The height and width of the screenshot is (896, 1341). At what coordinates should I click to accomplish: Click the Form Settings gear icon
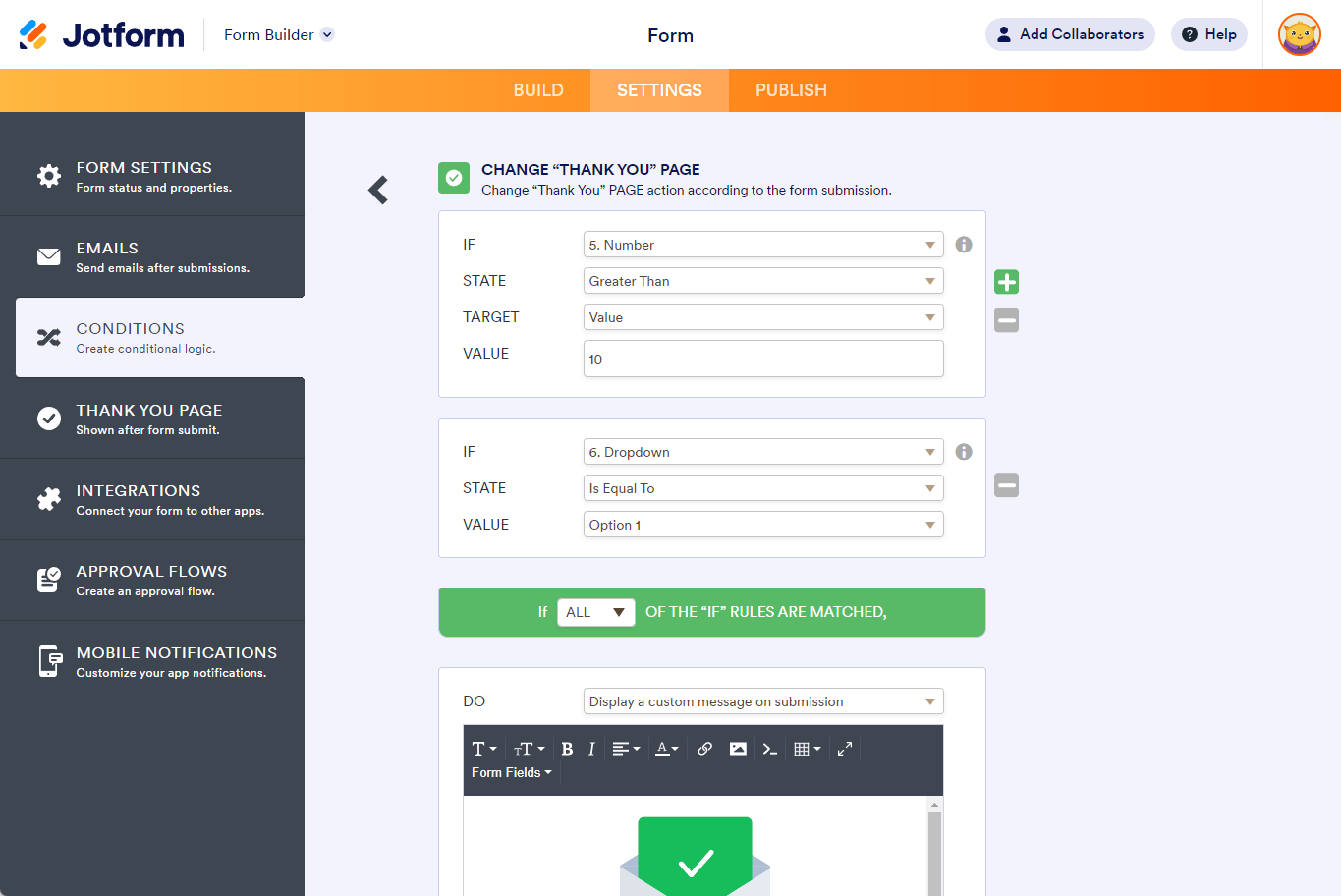(x=49, y=176)
